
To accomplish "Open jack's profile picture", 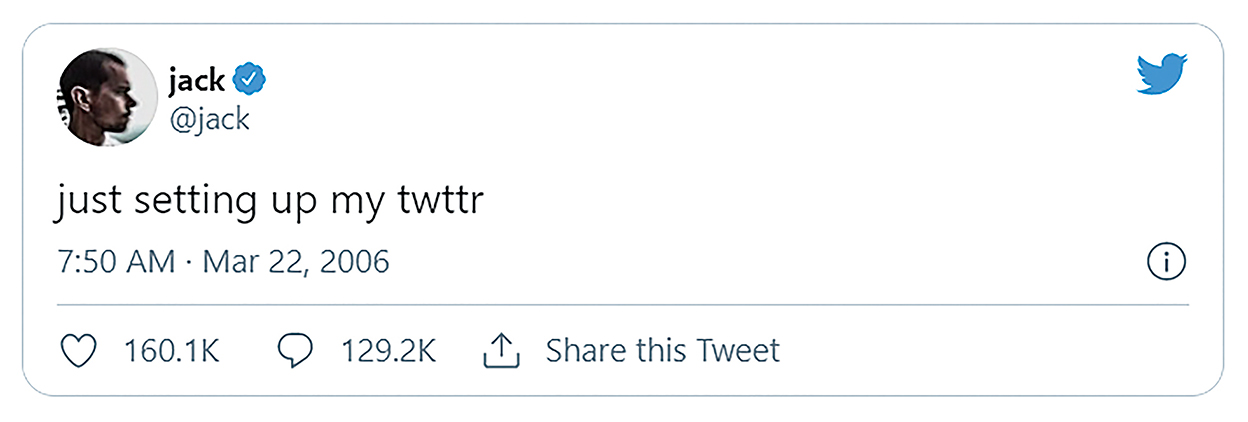I will coord(109,97).
